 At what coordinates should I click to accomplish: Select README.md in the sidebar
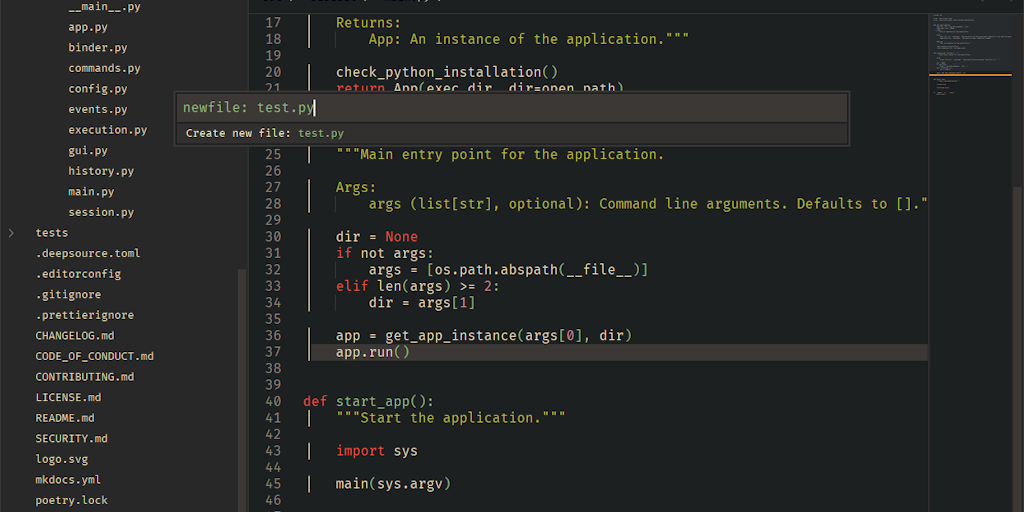pyautogui.click(x=64, y=418)
